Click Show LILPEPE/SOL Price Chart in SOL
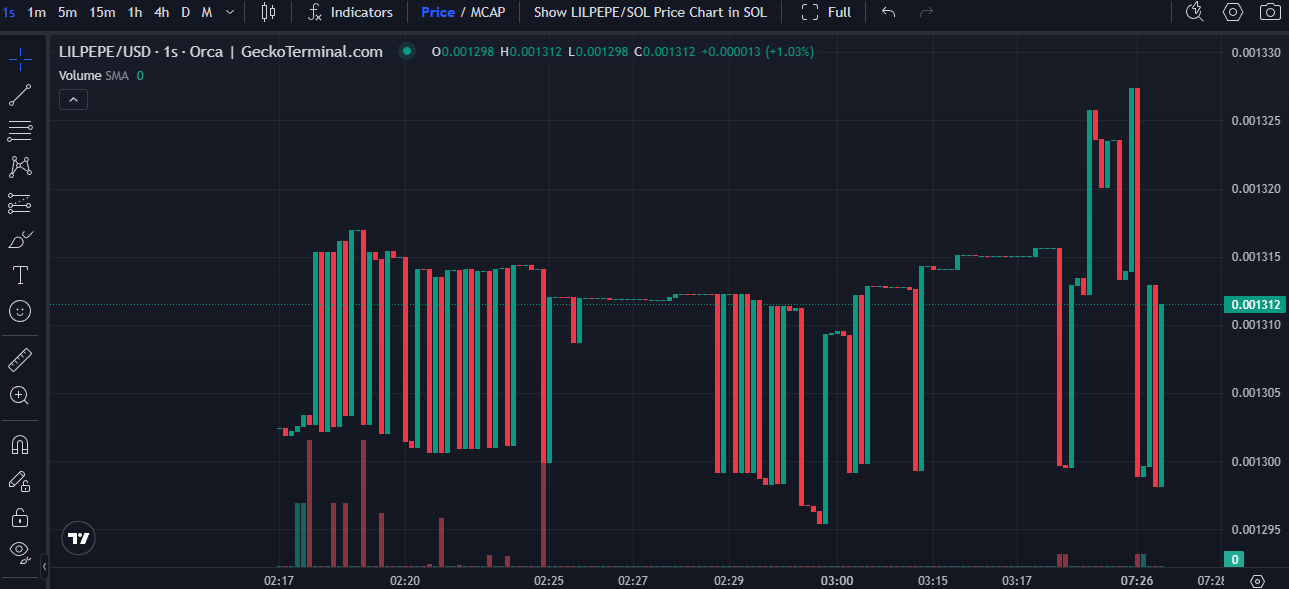Image resolution: width=1289 pixels, height=589 pixels. (650, 12)
